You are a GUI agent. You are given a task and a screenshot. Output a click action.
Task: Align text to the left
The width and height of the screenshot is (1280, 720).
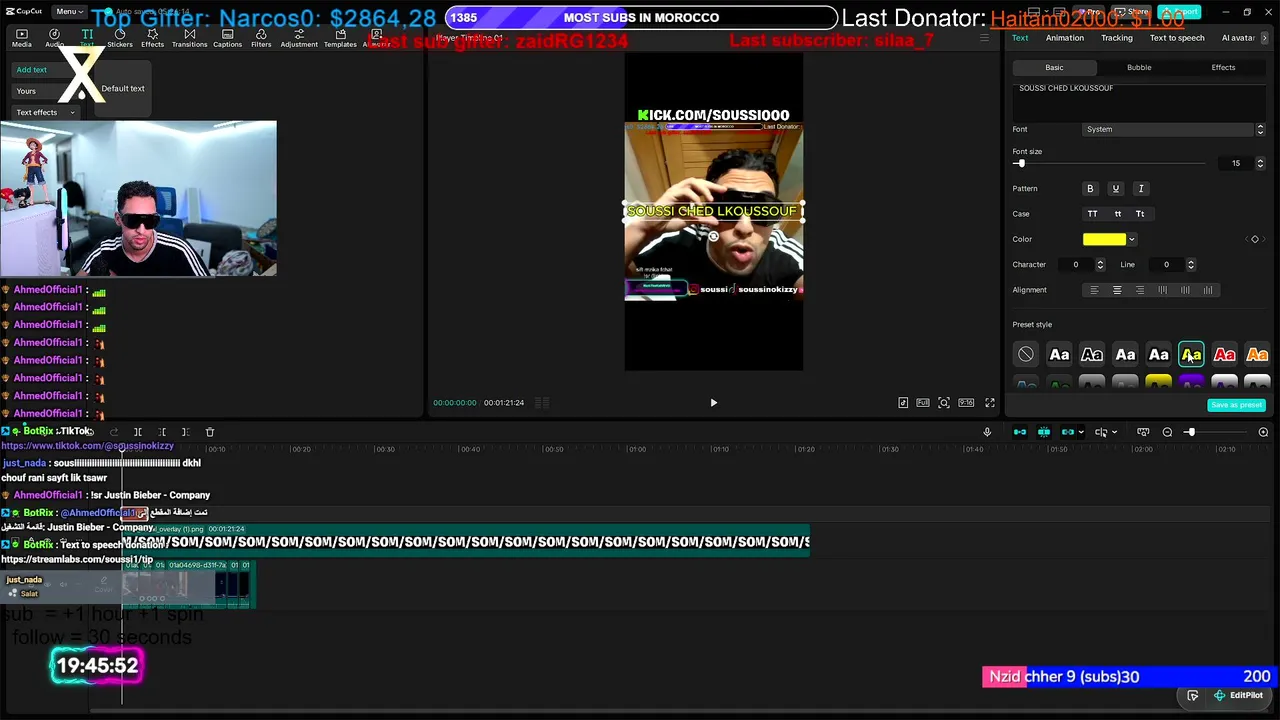(x=1094, y=290)
